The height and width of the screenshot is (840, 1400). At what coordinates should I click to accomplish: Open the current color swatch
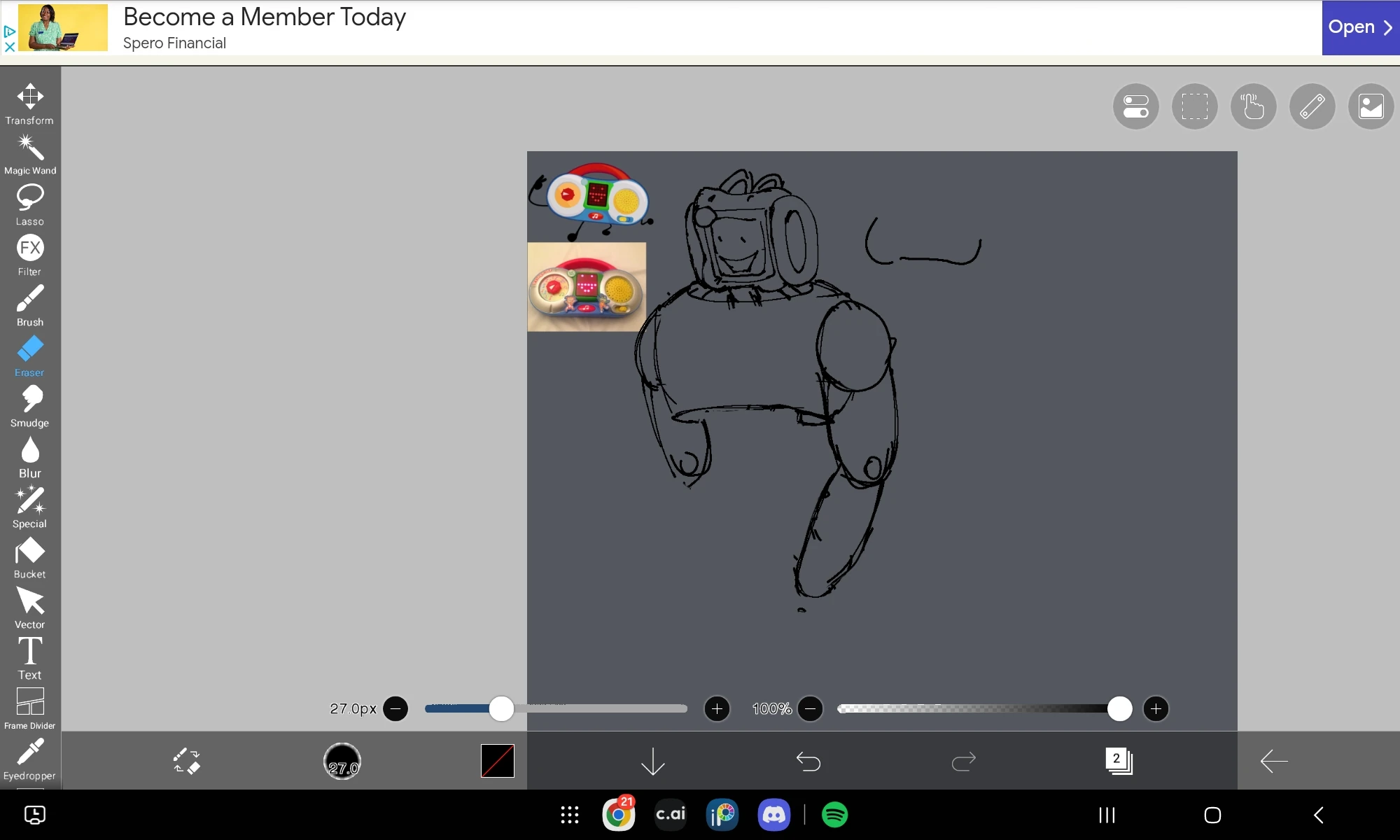497,761
